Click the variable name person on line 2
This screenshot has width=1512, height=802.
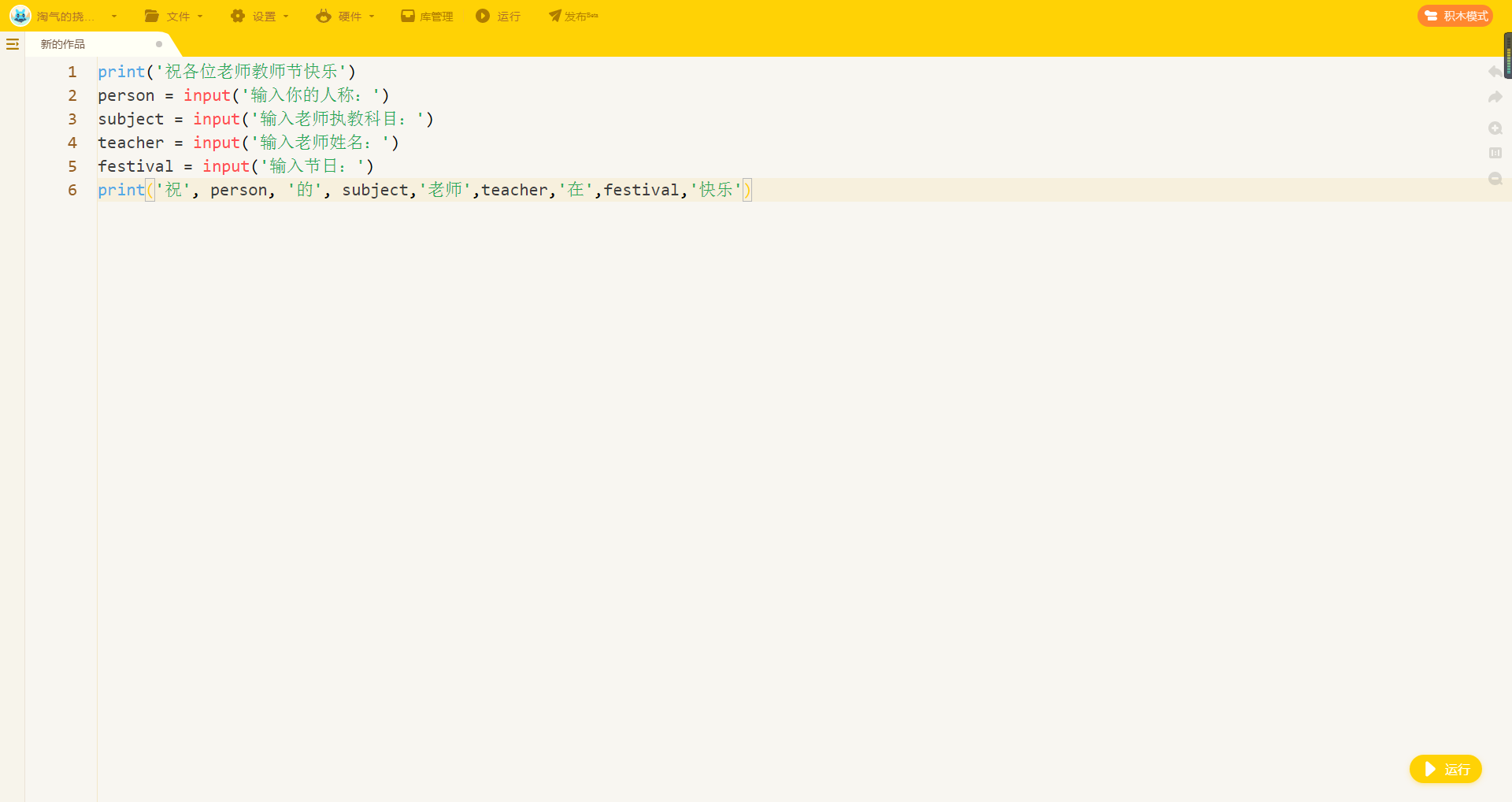pos(126,96)
